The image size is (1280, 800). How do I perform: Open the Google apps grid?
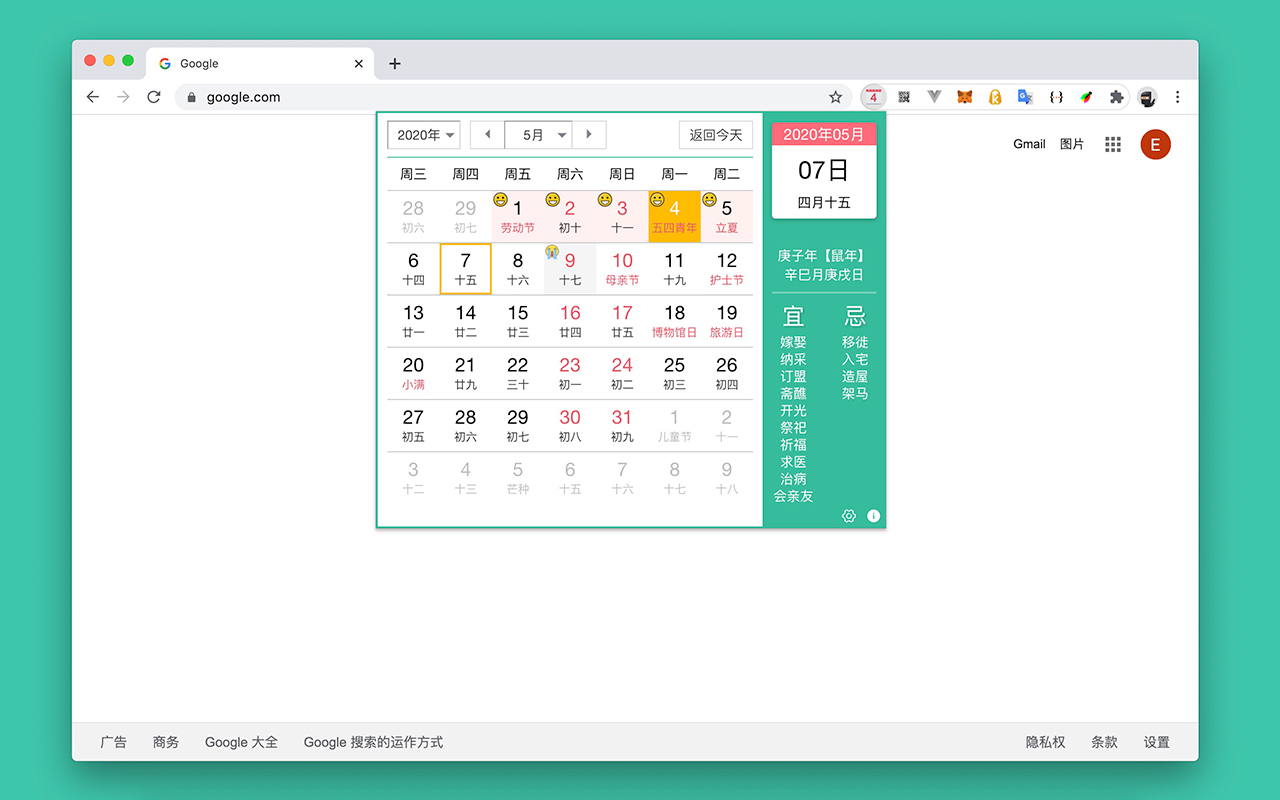1113,144
